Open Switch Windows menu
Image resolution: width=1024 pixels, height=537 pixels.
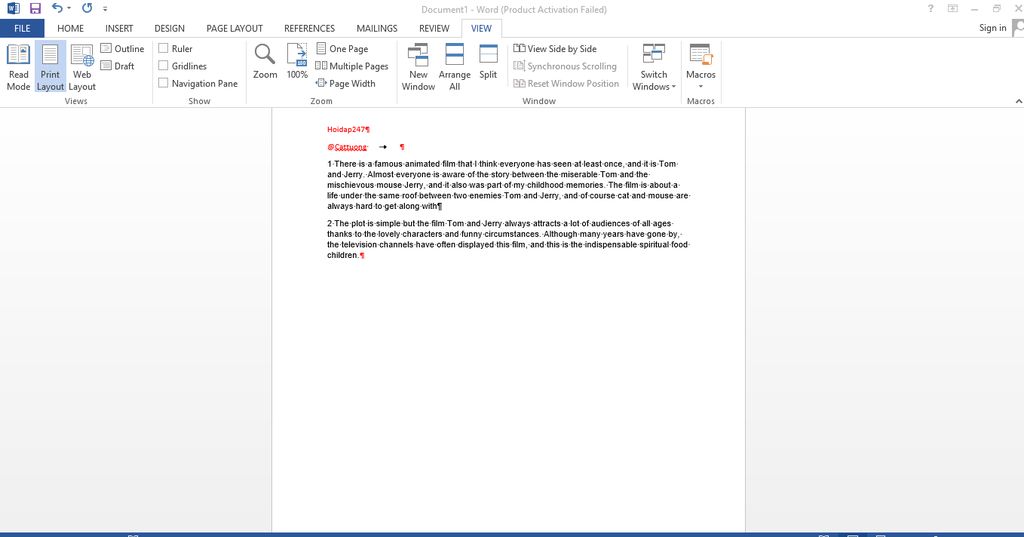pos(654,67)
